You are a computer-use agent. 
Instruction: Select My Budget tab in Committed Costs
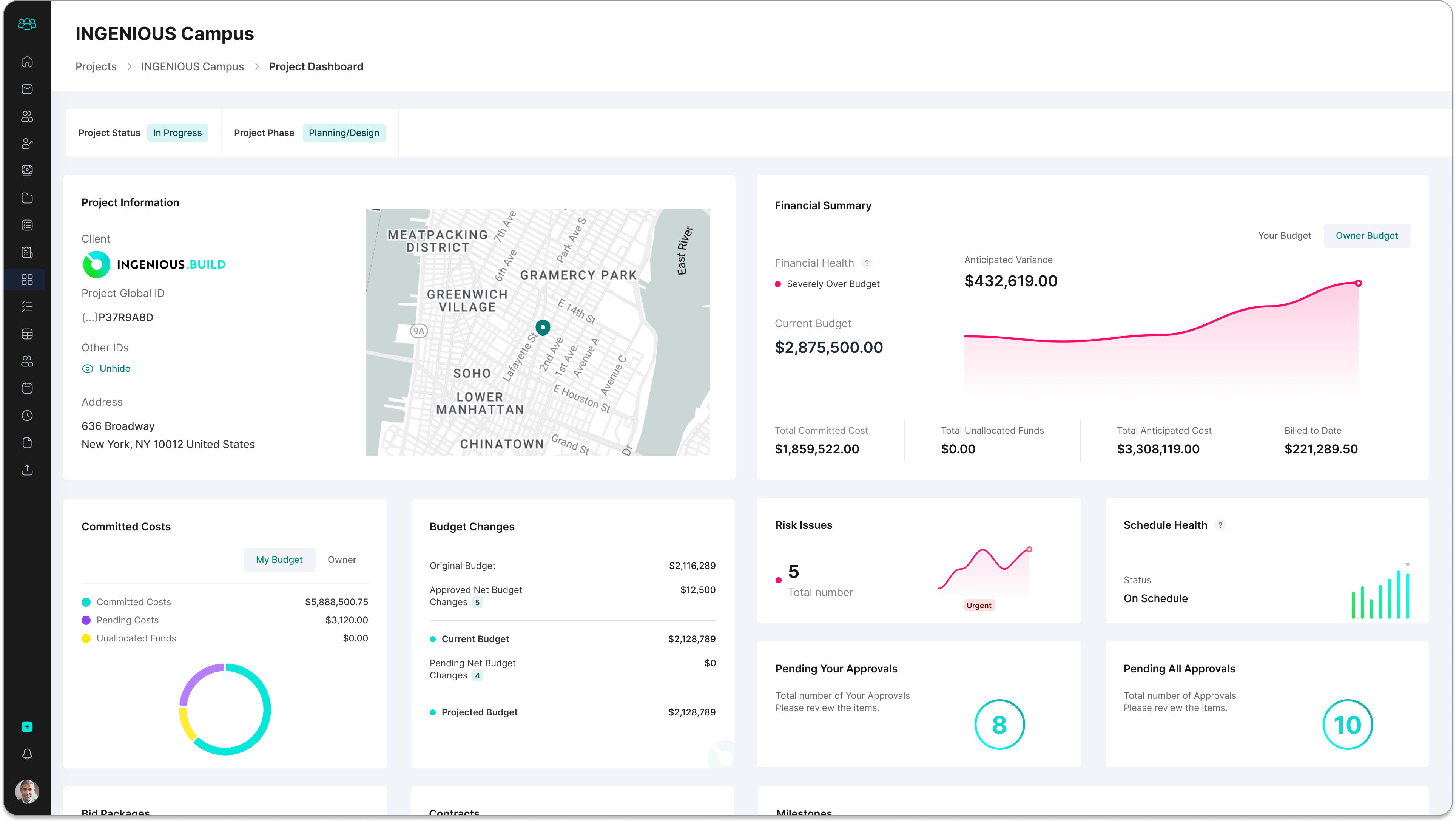tap(279, 560)
